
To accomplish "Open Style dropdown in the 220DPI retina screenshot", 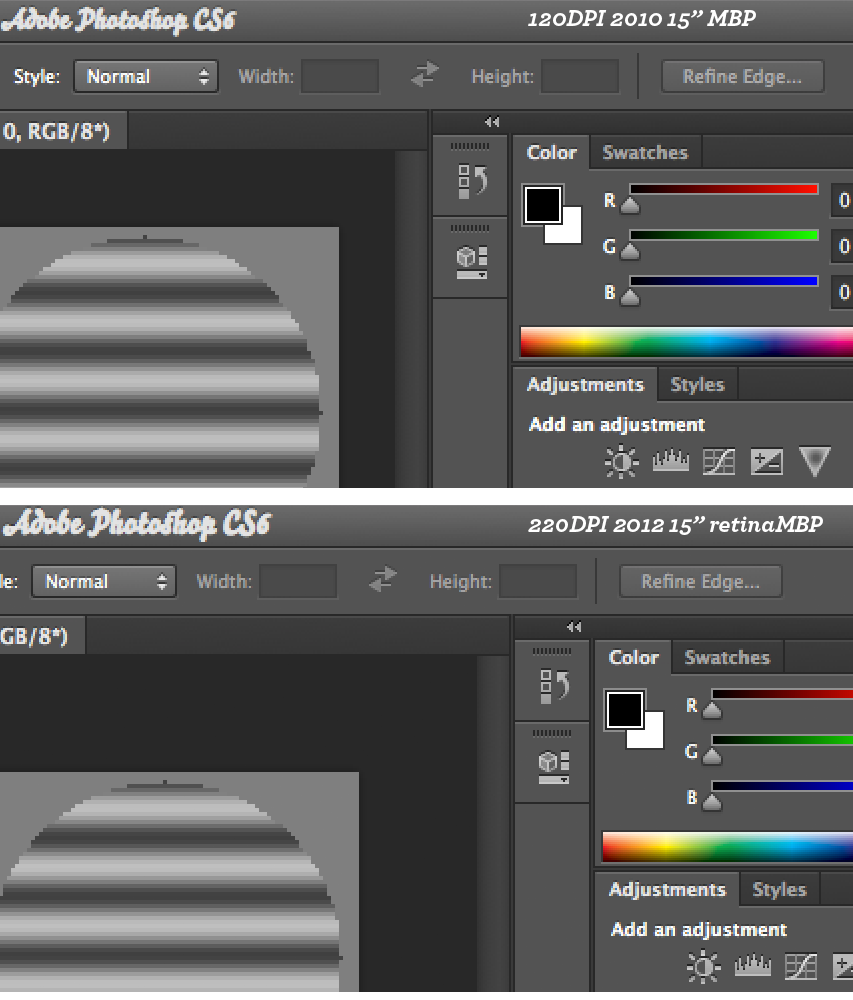I will [104, 582].
